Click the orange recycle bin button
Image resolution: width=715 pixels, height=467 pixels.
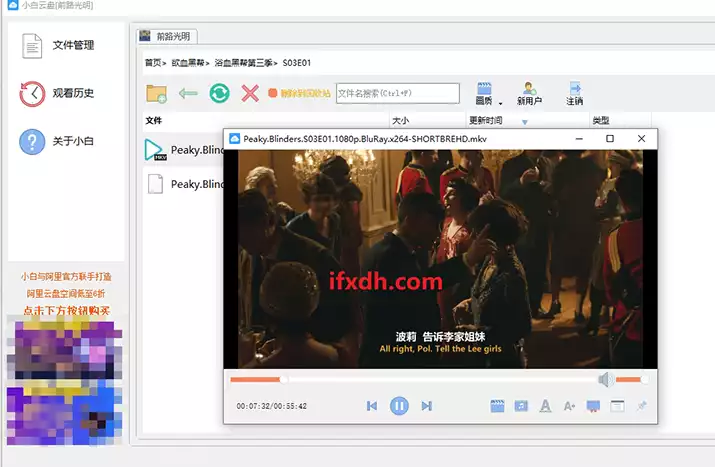[x=299, y=93]
